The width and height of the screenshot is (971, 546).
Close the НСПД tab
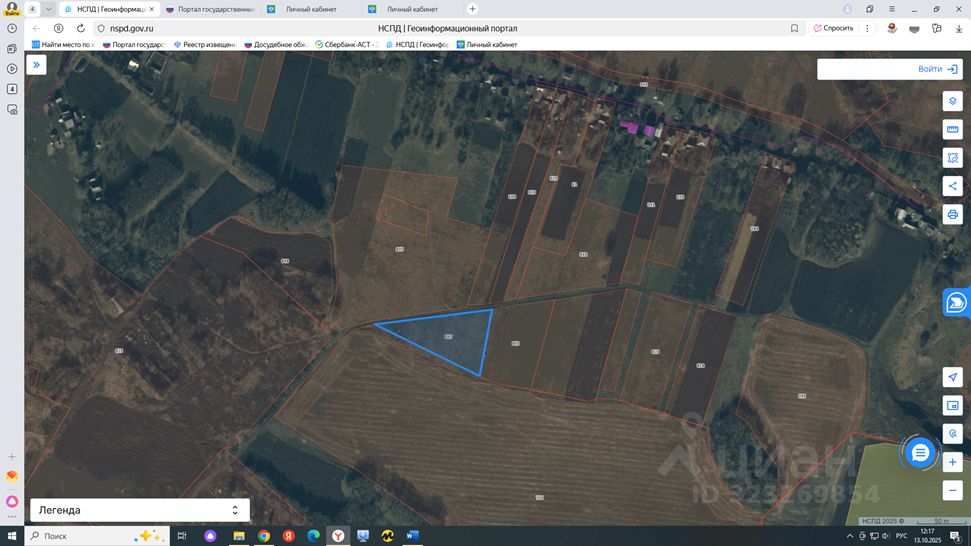152,9
